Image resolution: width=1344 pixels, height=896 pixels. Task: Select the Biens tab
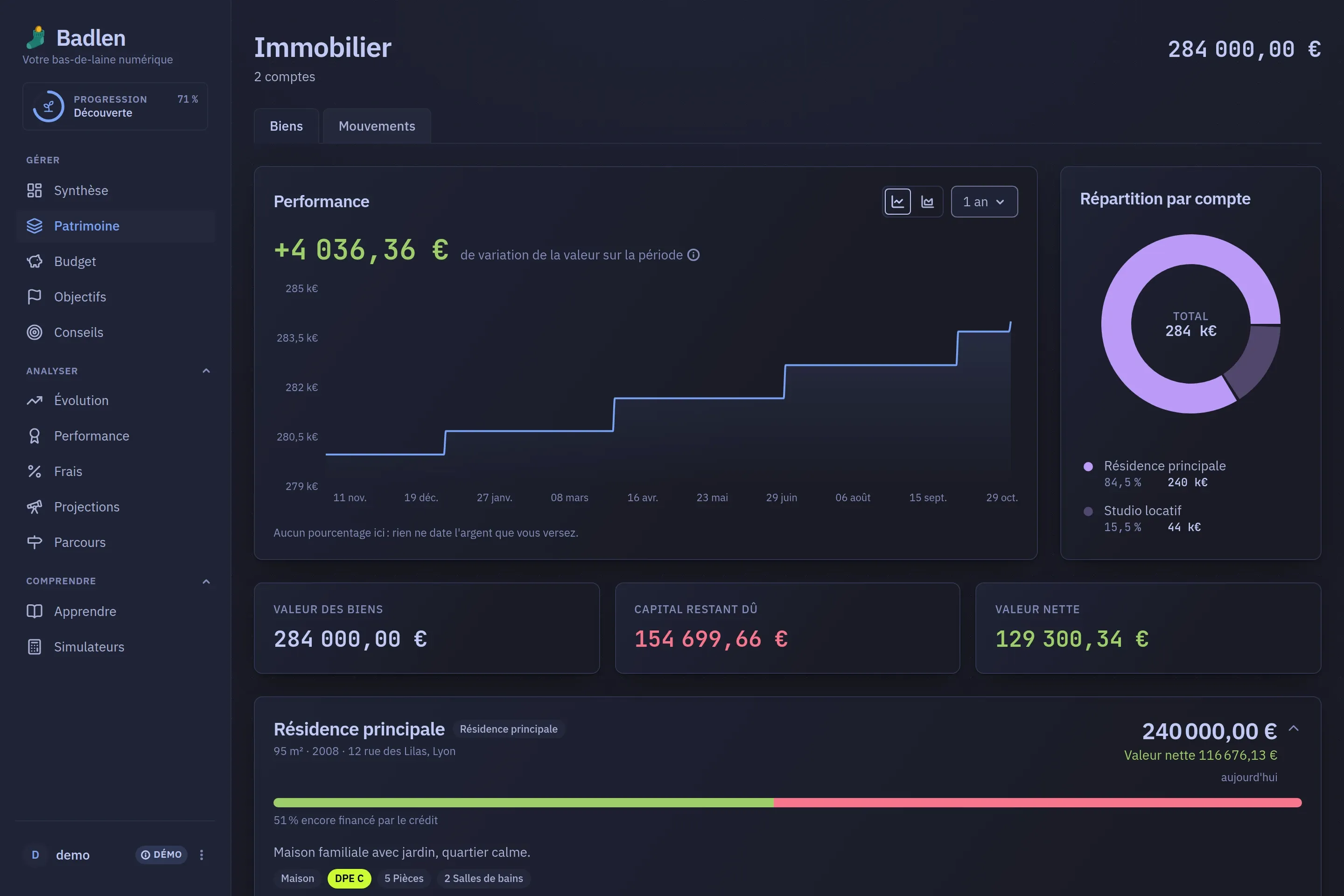[286, 126]
